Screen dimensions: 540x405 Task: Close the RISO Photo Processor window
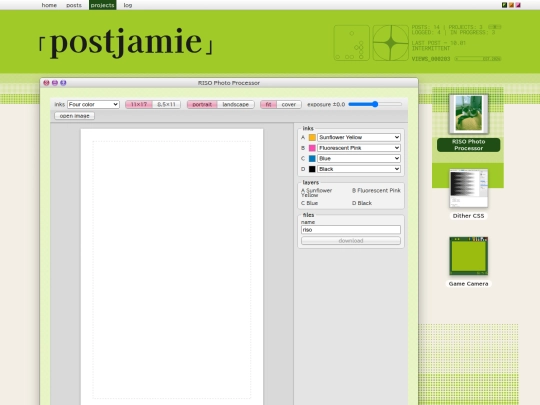pyautogui.click(x=46, y=83)
